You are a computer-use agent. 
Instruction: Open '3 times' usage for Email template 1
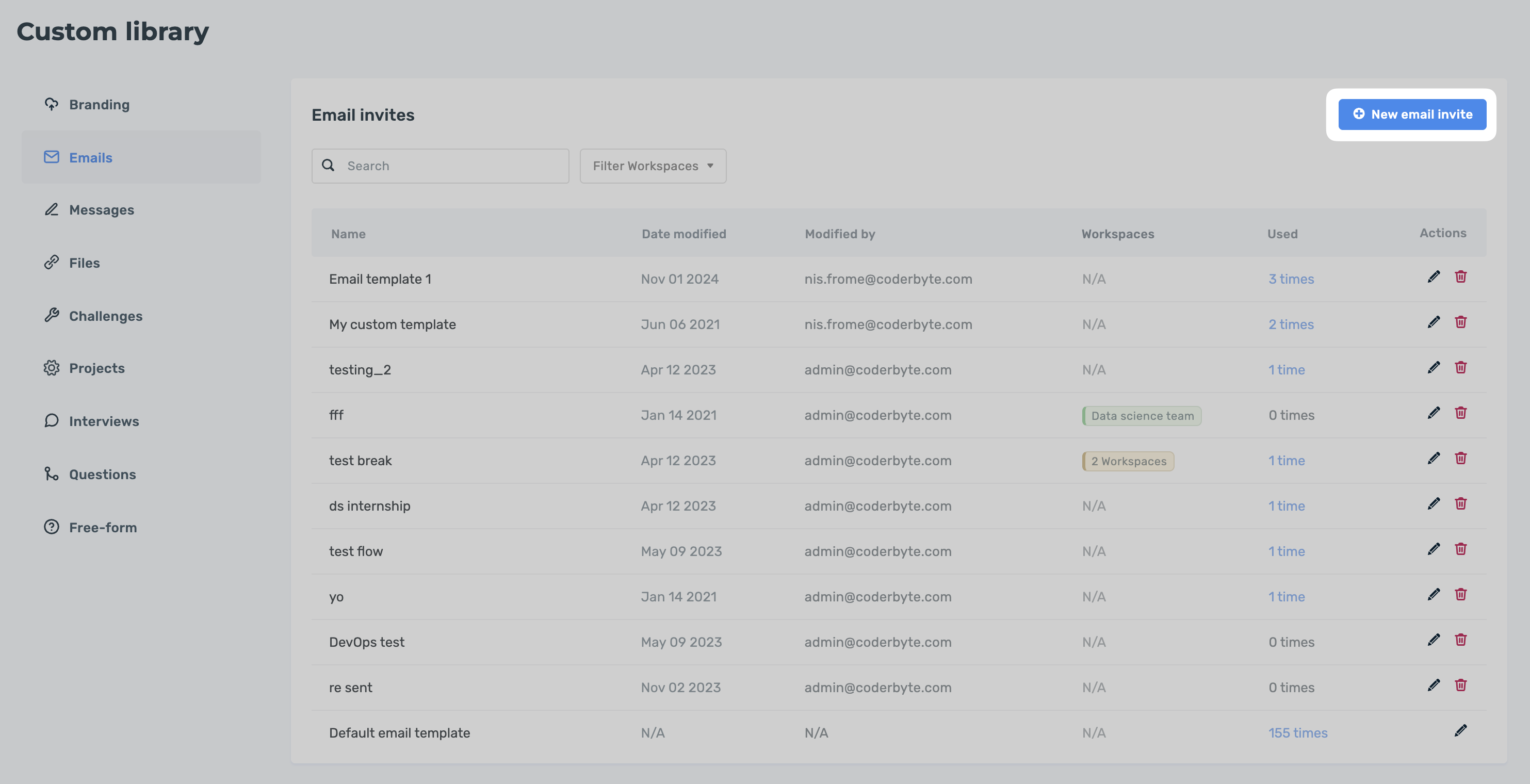click(x=1291, y=279)
